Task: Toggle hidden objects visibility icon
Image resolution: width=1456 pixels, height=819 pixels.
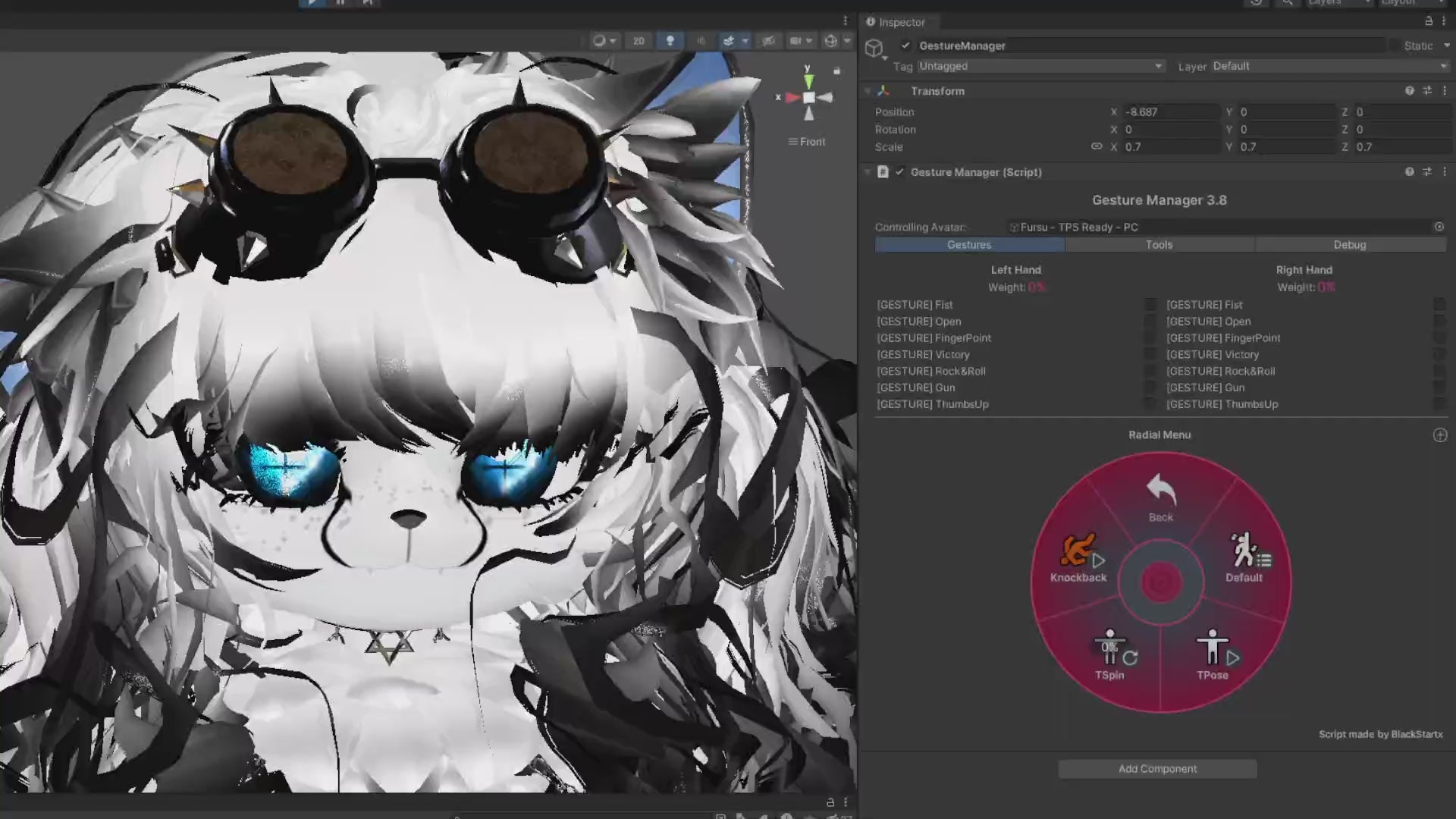Action: (x=768, y=41)
